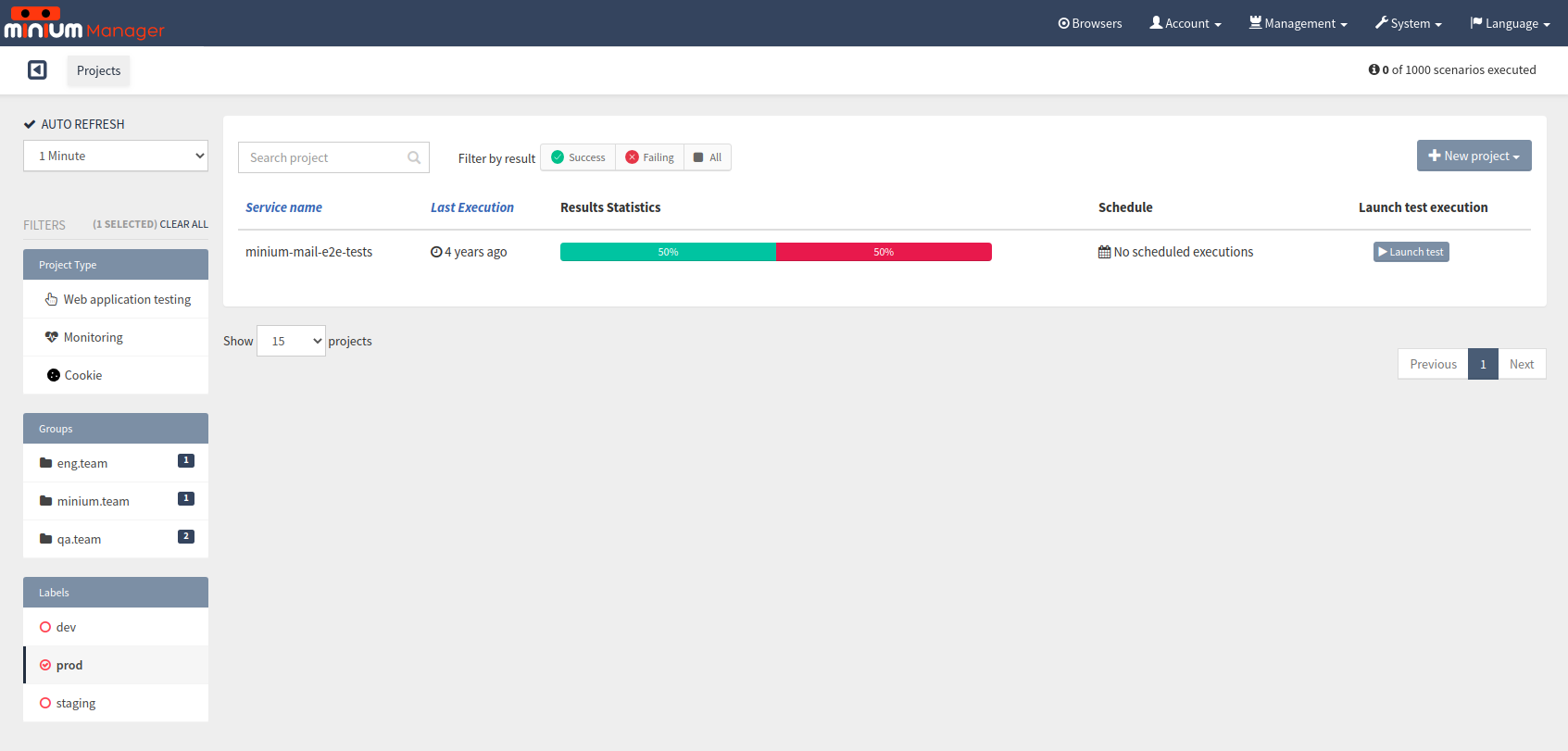Viewport: 1568px width, 751px height.
Task: Click the magnifier icon in search box
Action: 414,157
